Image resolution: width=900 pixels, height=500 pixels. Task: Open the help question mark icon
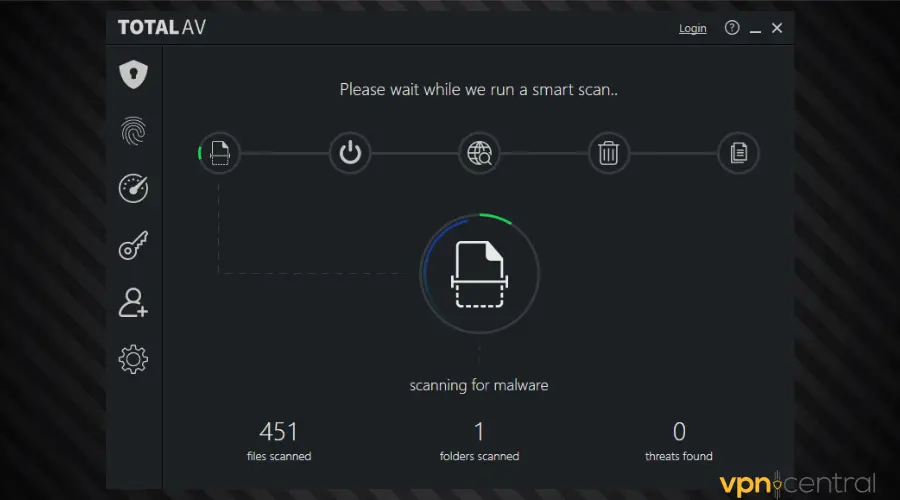tap(732, 28)
